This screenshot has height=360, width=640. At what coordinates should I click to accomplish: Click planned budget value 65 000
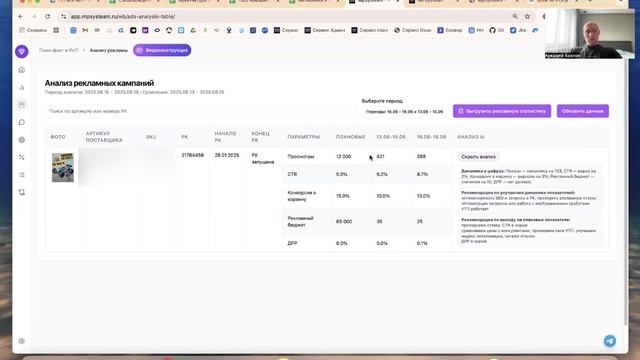tap(344, 222)
